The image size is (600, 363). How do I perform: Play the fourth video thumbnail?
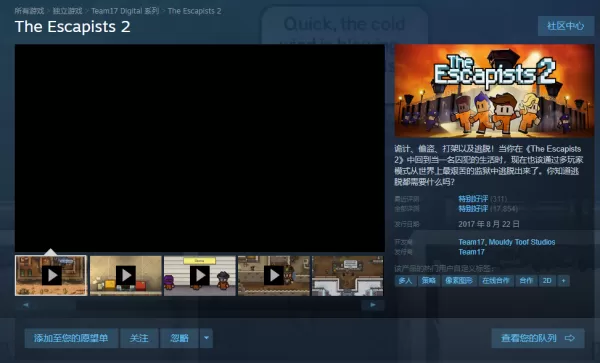point(274,275)
